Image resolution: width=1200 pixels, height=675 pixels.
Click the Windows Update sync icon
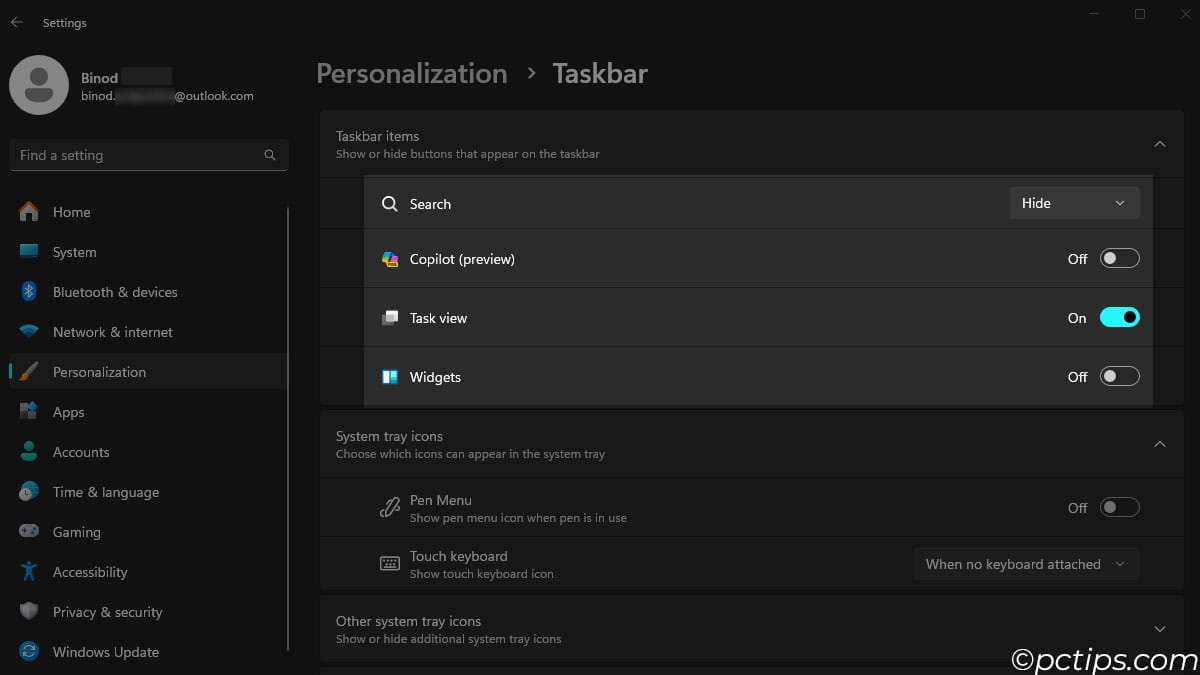(x=29, y=652)
